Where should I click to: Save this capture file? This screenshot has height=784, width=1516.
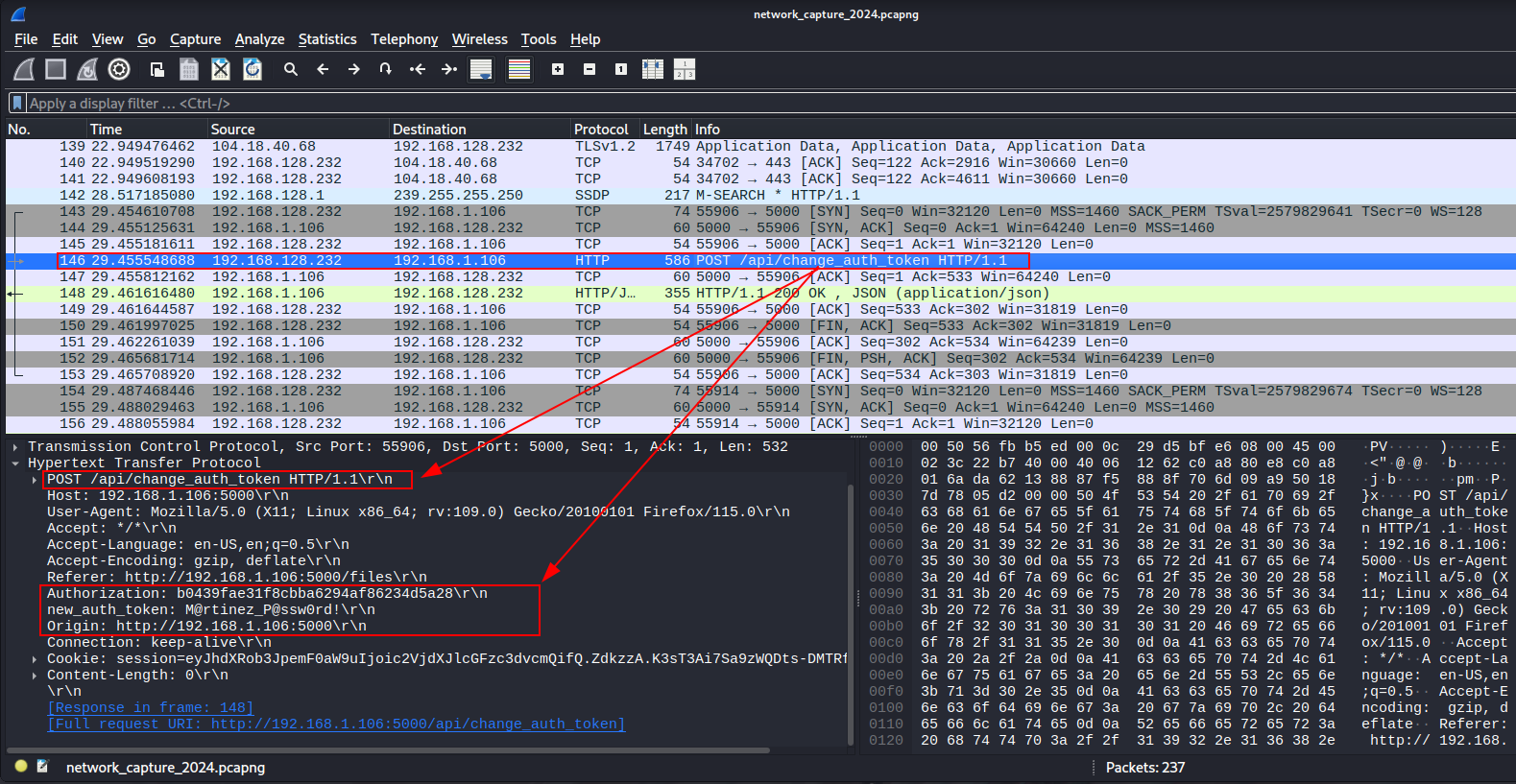pos(189,69)
